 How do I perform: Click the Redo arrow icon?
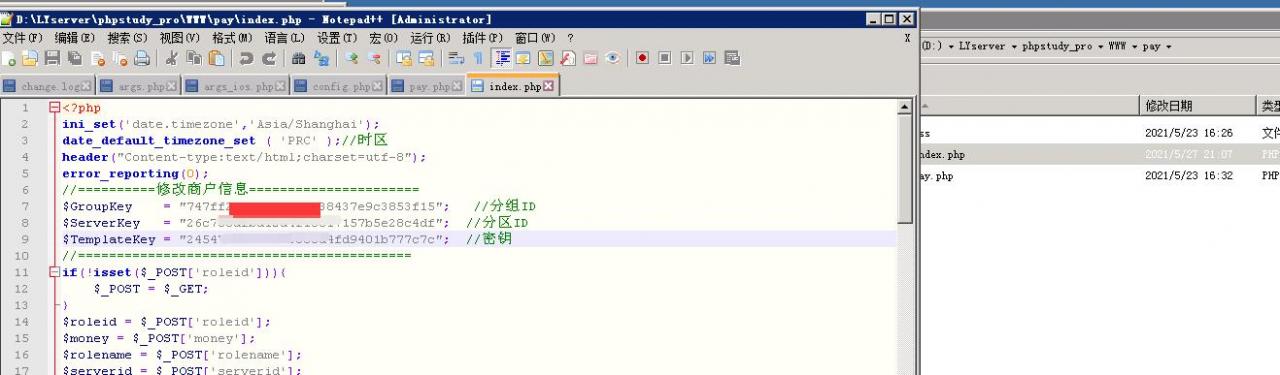(269, 58)
